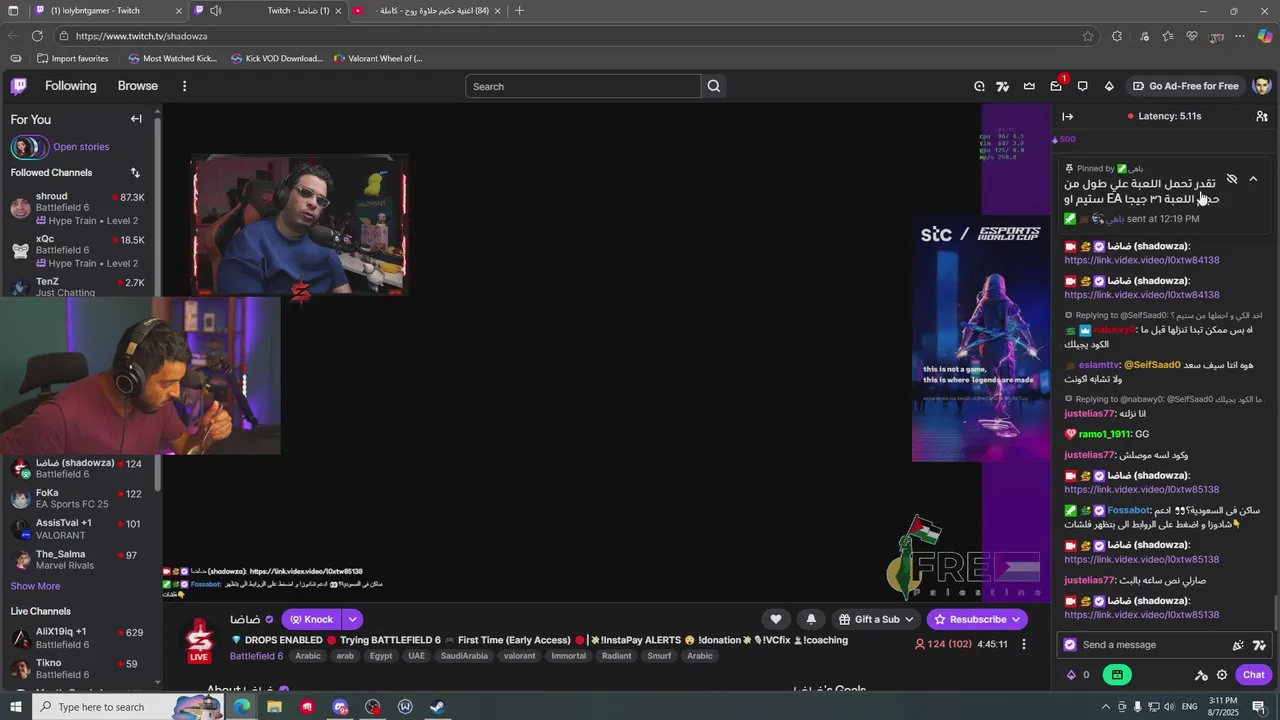The width and height of the screenshot is (1280, 720).
Task: Click the browser address bar URL
Action: (141, 36)
